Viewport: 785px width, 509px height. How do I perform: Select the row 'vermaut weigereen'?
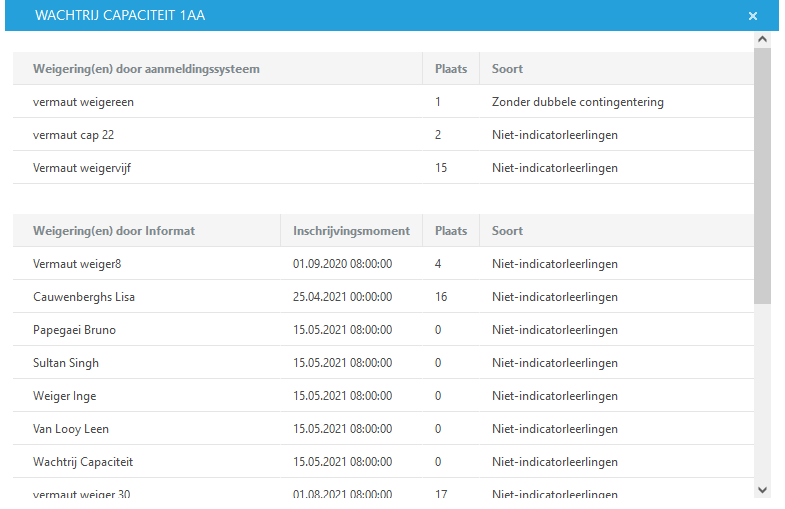pos(83,102)
